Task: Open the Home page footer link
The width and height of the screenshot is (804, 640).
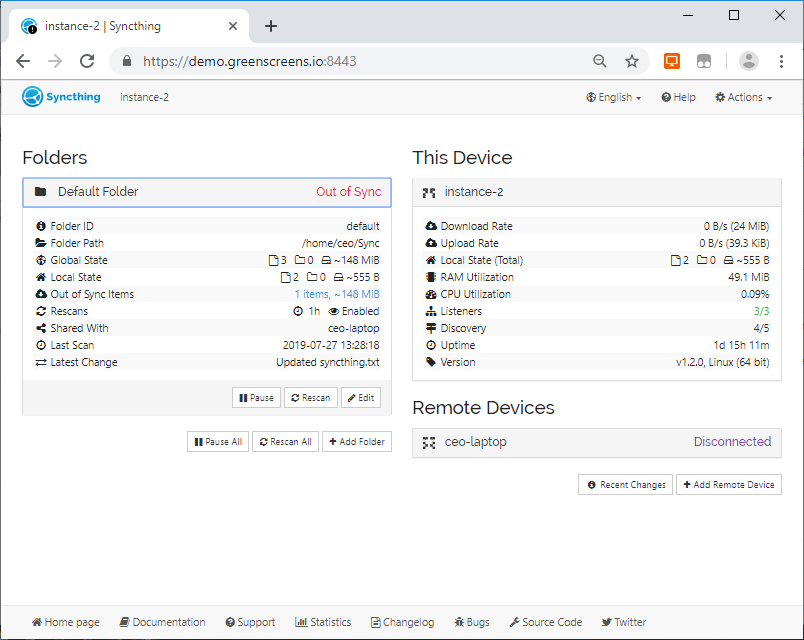Action: click(x=66, y=622)
